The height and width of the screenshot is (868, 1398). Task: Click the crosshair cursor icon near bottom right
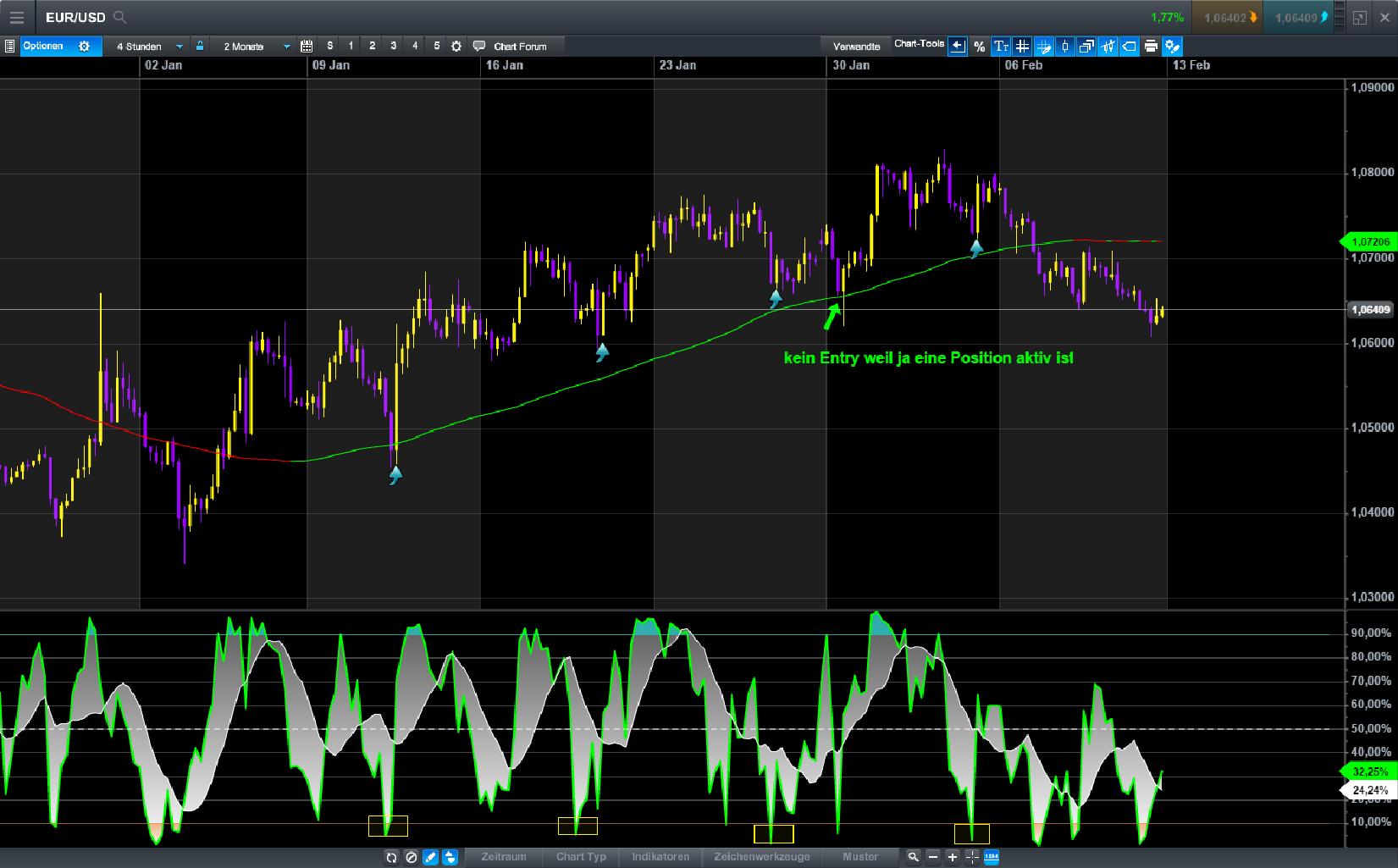click(972, 857)
